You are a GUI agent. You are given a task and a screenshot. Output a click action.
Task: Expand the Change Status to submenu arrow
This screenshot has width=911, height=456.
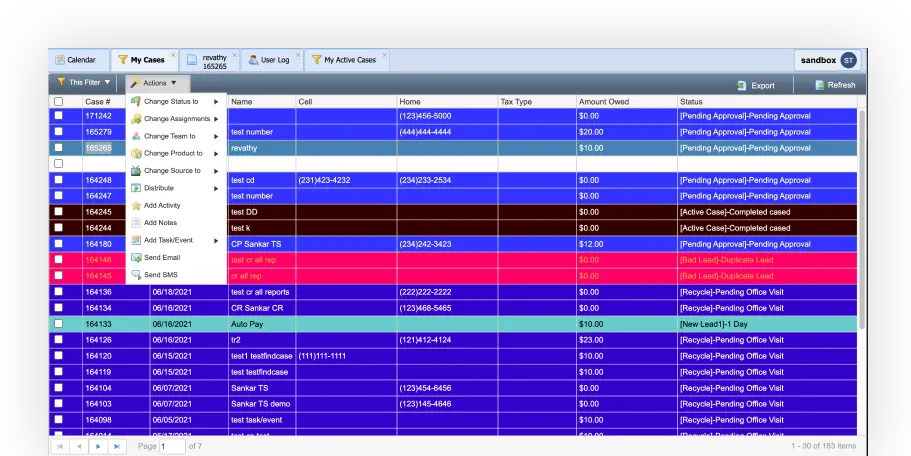(216, 102)
